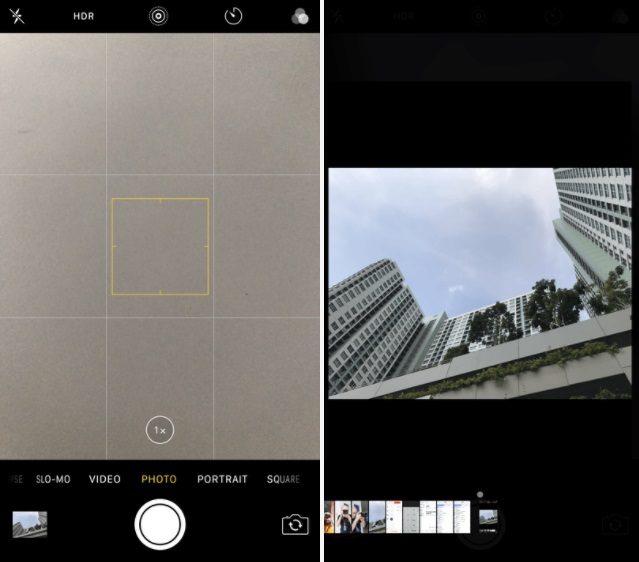Open the color filters icon

pyautogui.click(x=301, y=16)
